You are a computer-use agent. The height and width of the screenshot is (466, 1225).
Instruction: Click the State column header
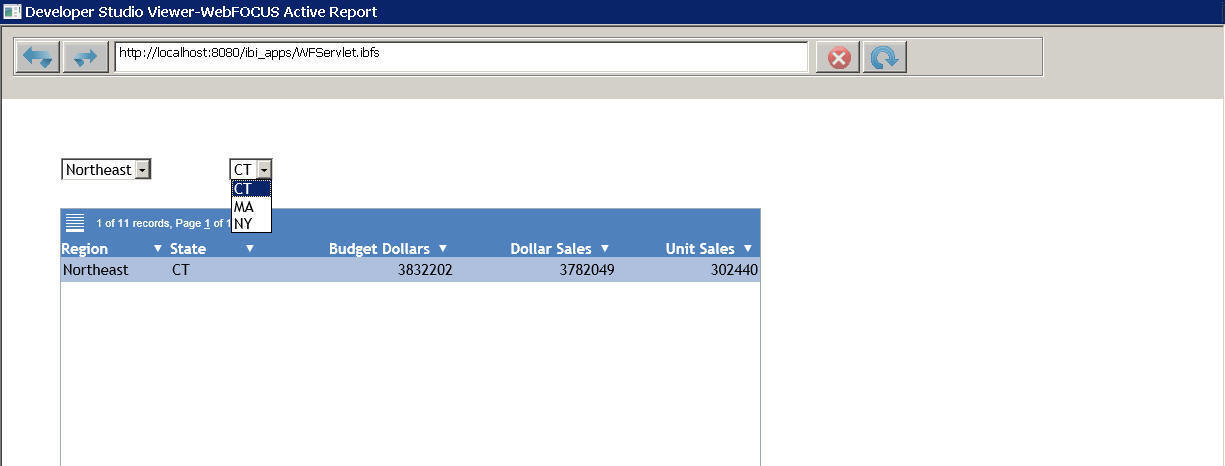tap(188, 249)
